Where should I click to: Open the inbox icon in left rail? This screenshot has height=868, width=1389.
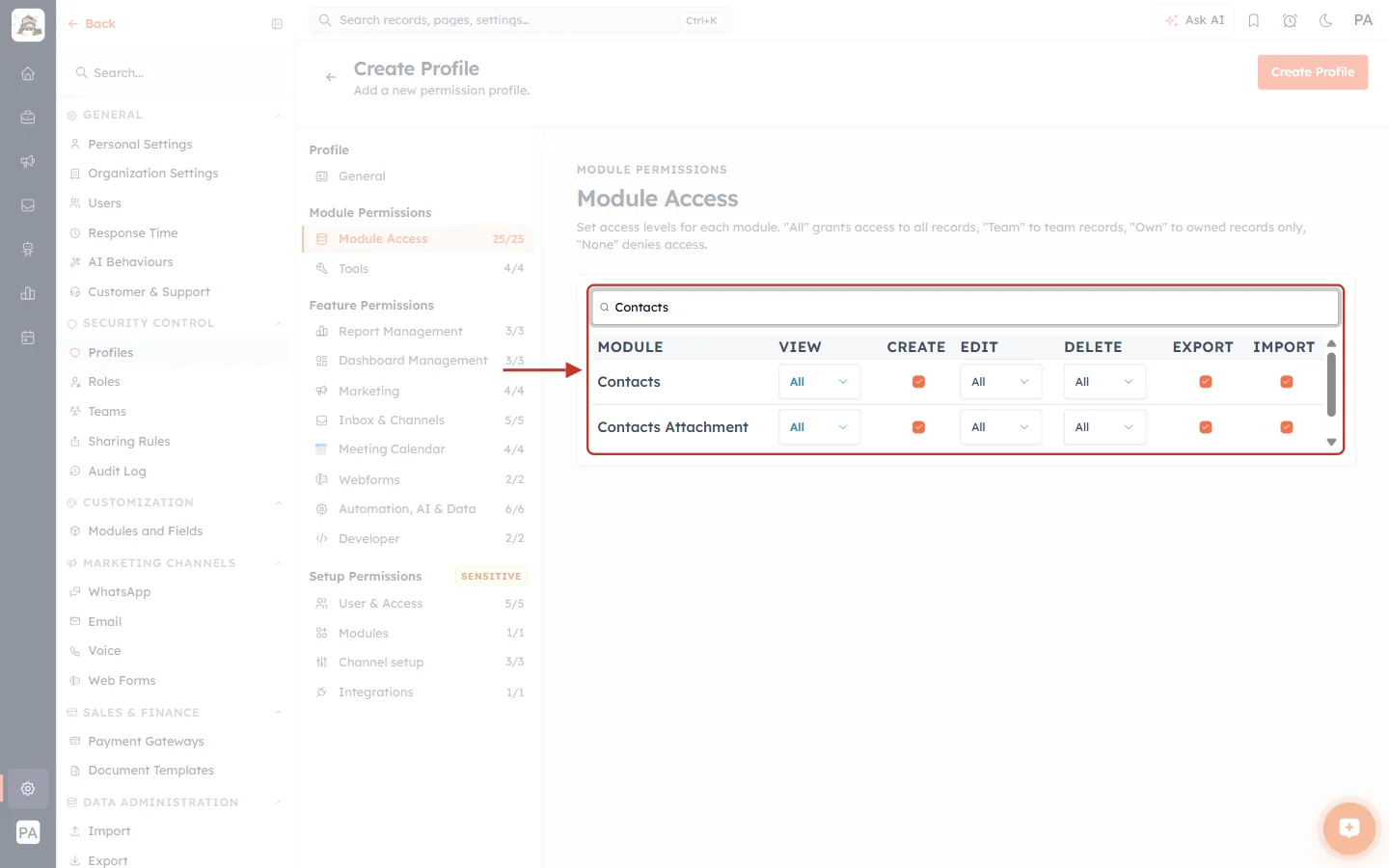pyautogui.click(x=28, y=205)
